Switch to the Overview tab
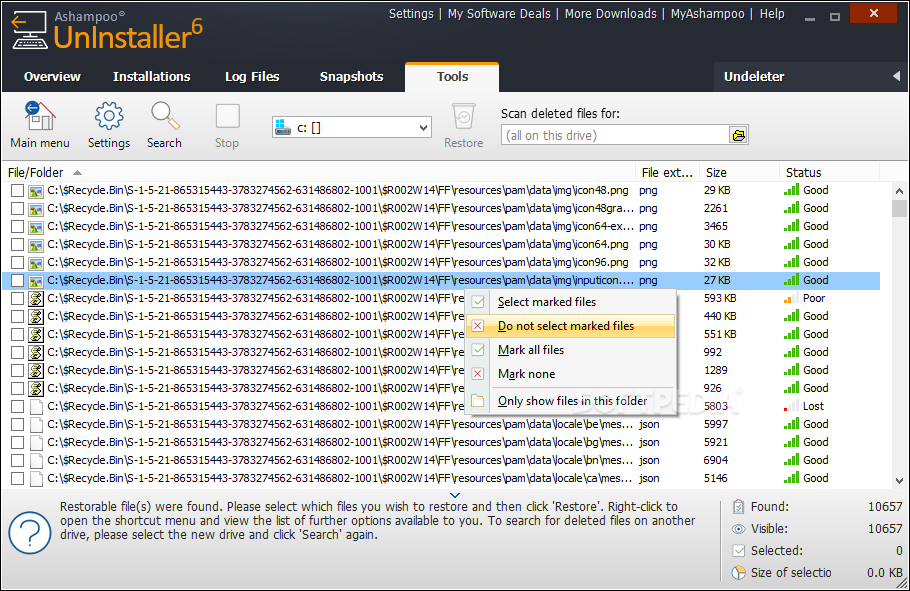The image size is (910, 591). coord(52,77)
